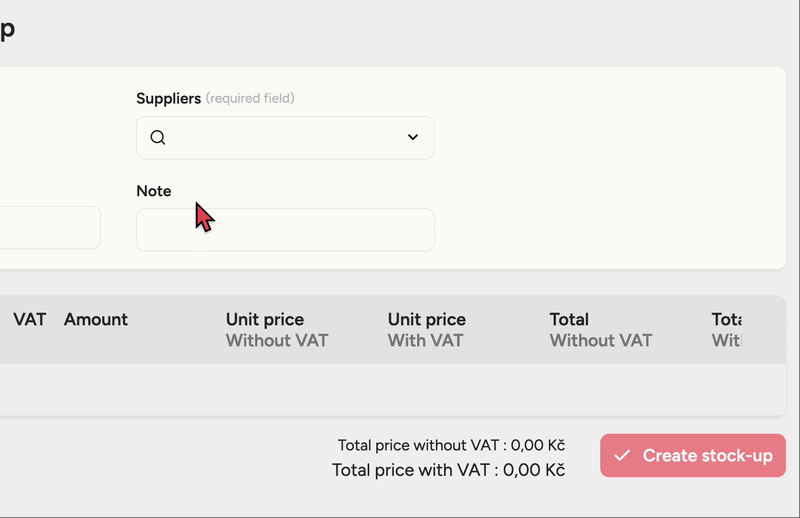Image resolution: width=800 pixels, height=518 pixels.
Task: Click the cut-off Total With VAT header
Action: 727,330
